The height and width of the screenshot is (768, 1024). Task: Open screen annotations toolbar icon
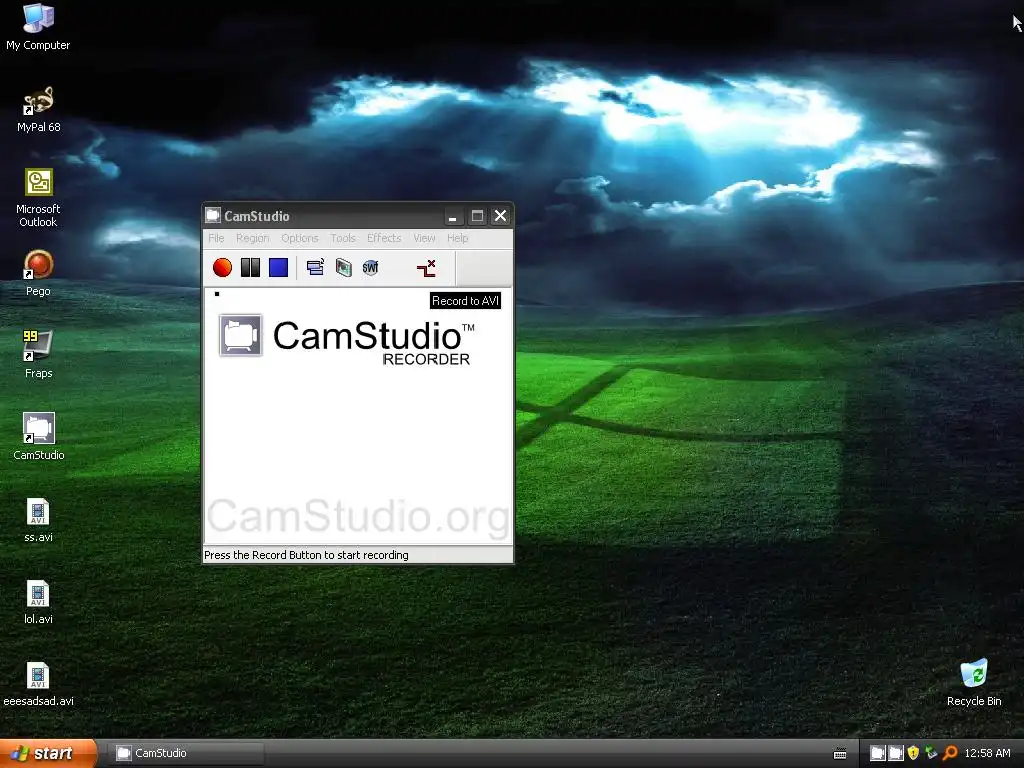pyautogui.click(x=344, y=268)
